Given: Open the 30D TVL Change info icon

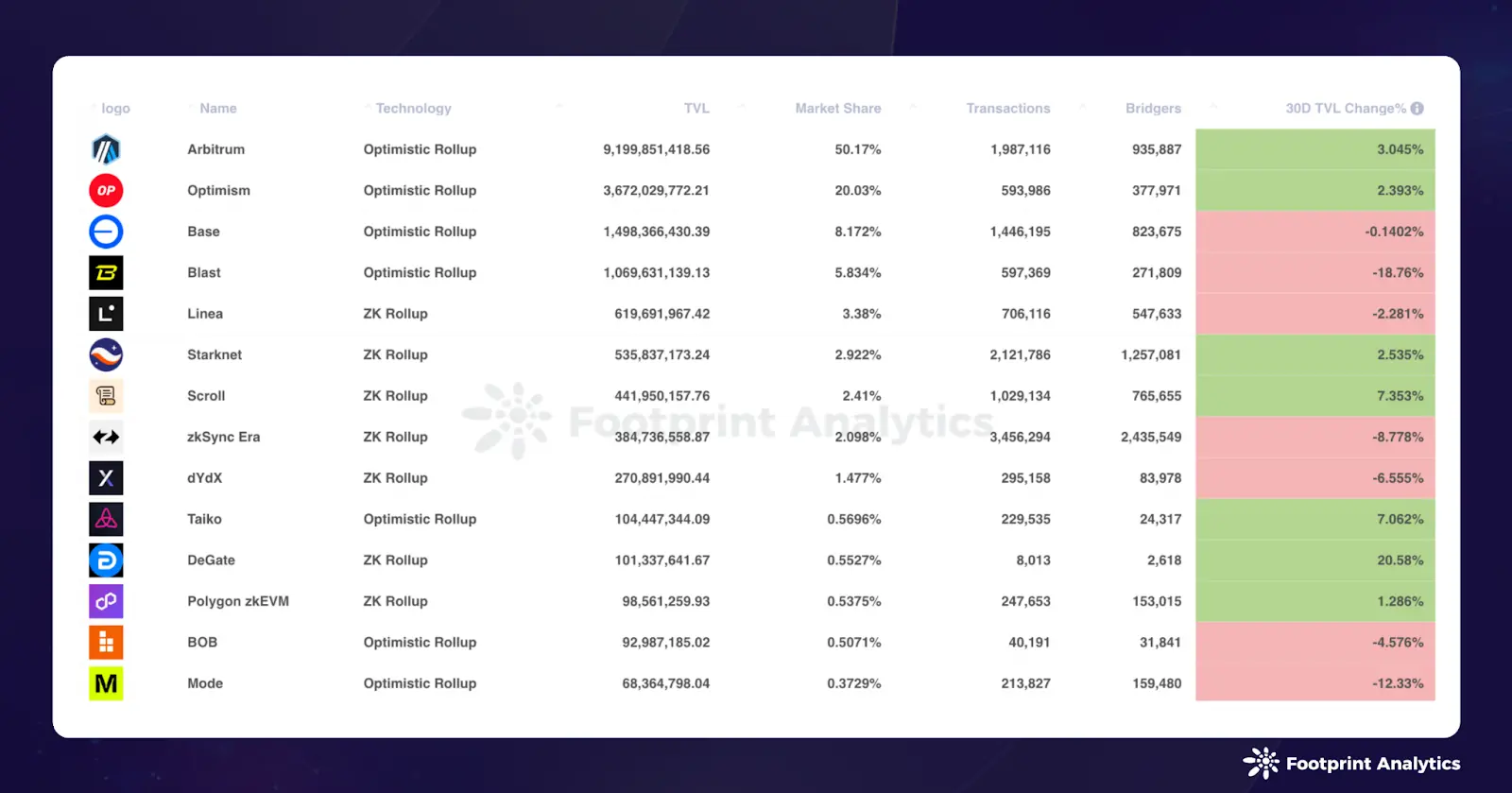Looking at the screenshot, I should 1417,109.
